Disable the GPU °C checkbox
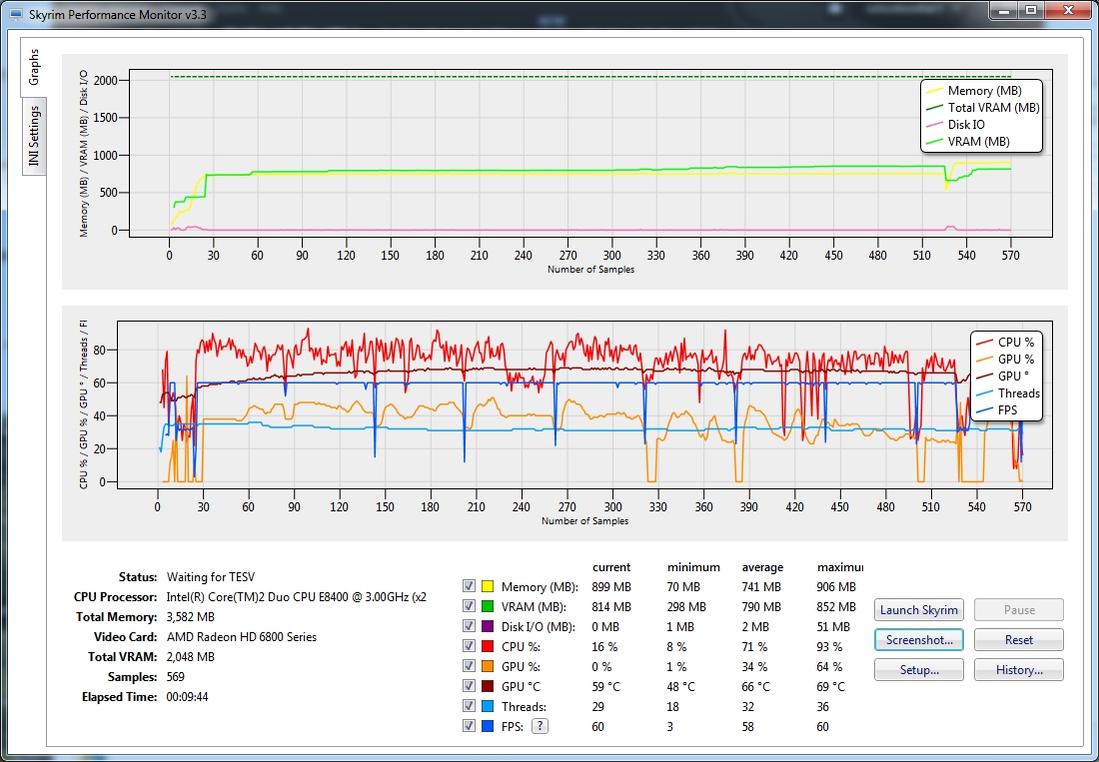The height and width of the screenshot is (762, 1099). click(x=469, y=687)
